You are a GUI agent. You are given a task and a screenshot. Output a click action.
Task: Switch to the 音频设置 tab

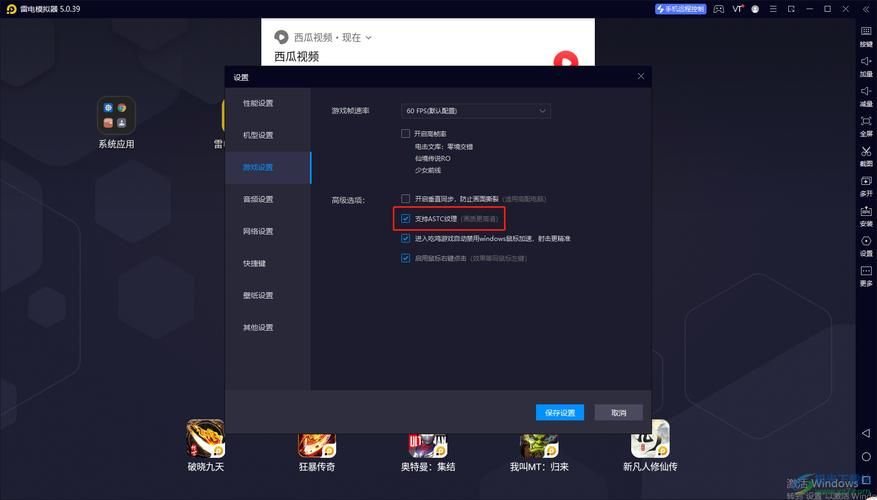point(268,199)
